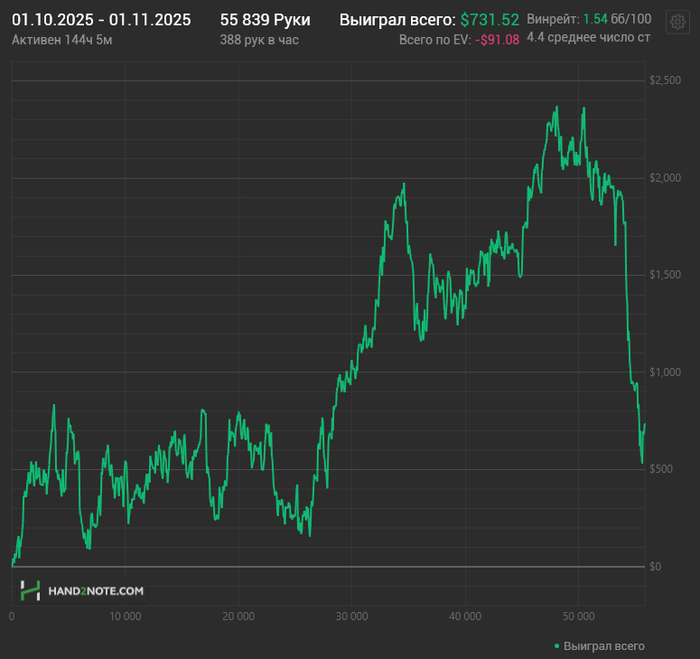Click the 40 000 x-axis label
This screenshot has width=700, height=659.
[465, 617]
